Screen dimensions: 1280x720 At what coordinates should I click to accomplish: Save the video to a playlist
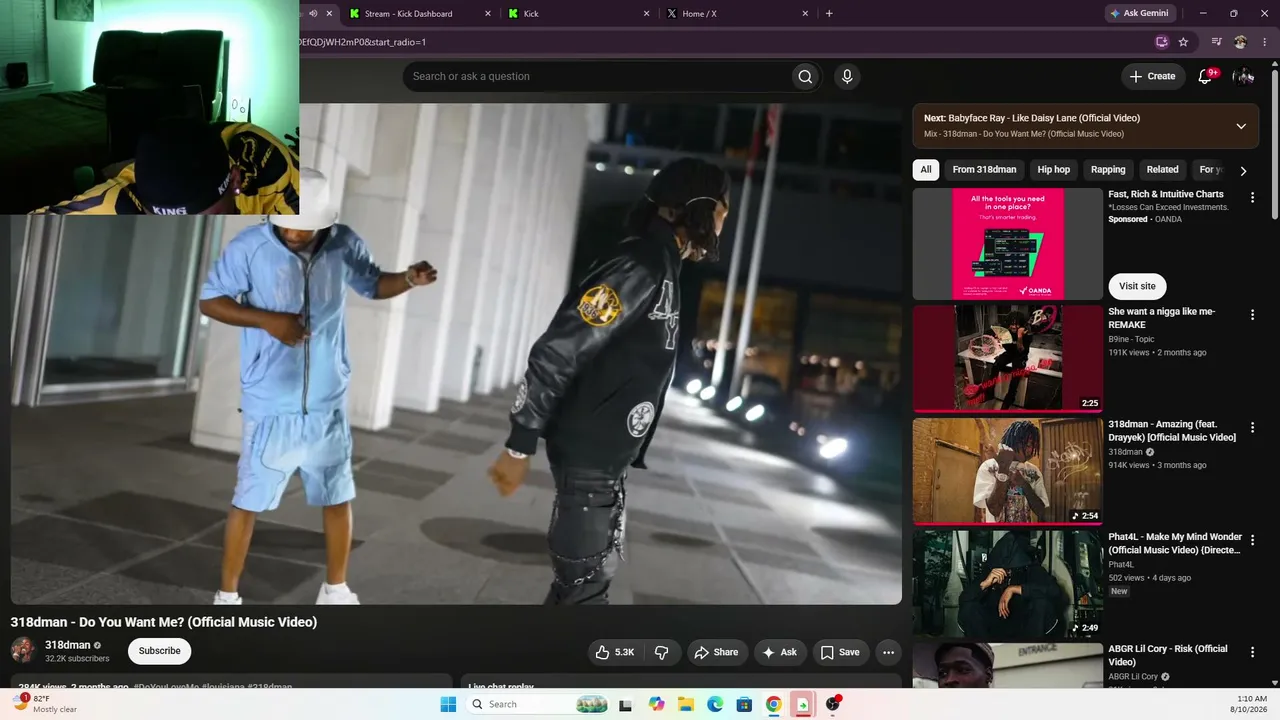840,652
